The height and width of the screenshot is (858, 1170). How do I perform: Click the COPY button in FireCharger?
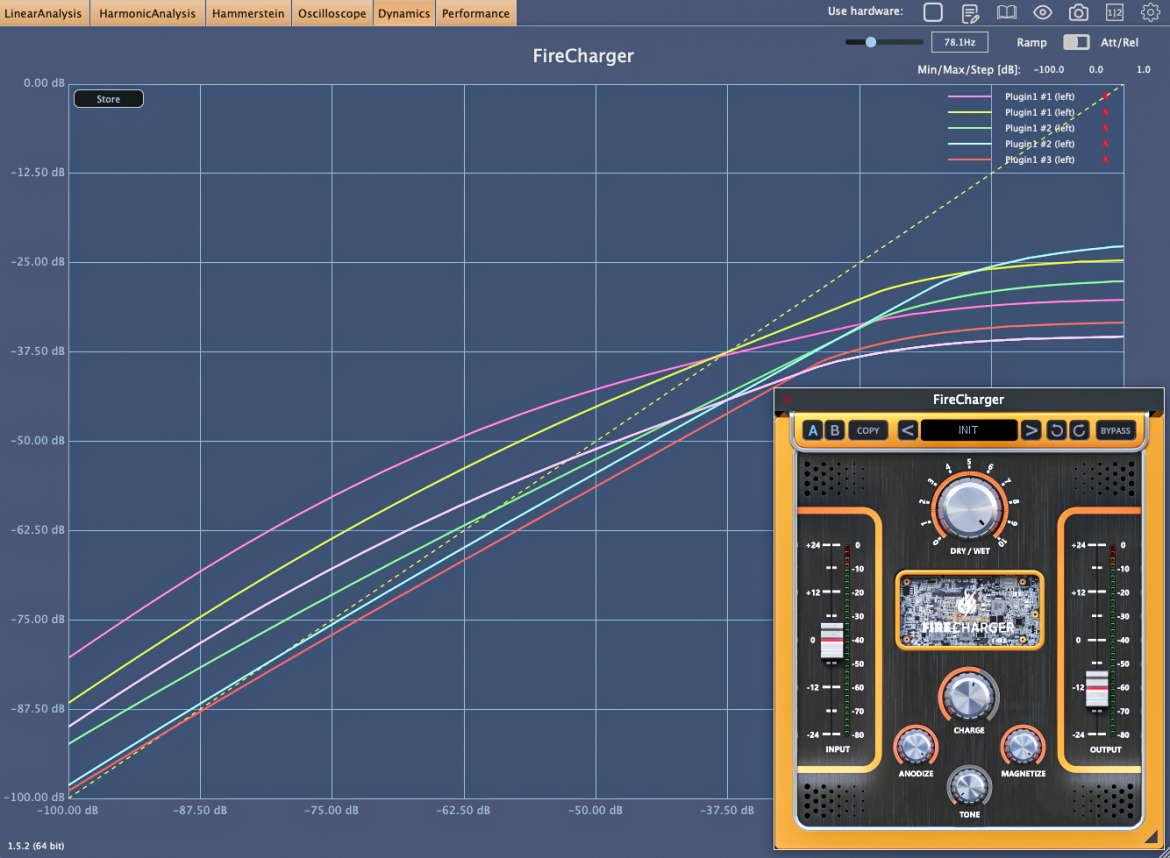click(868, 430)
